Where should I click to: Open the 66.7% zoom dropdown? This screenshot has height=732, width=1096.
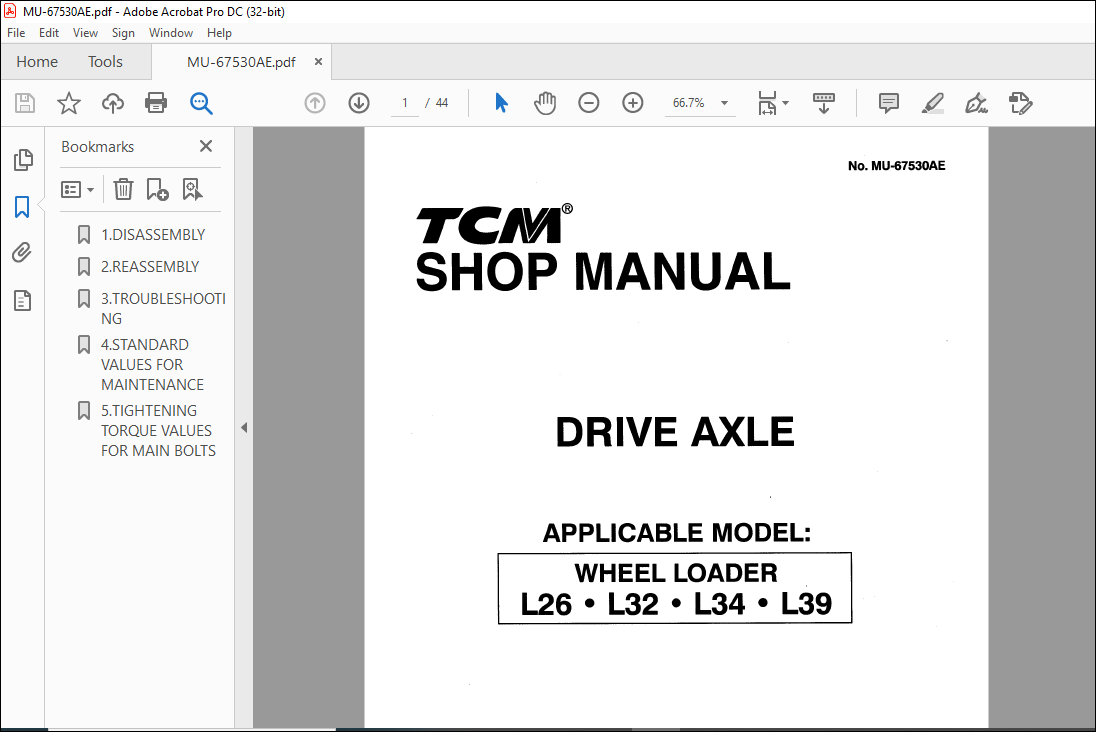click(x=700, y=103)
